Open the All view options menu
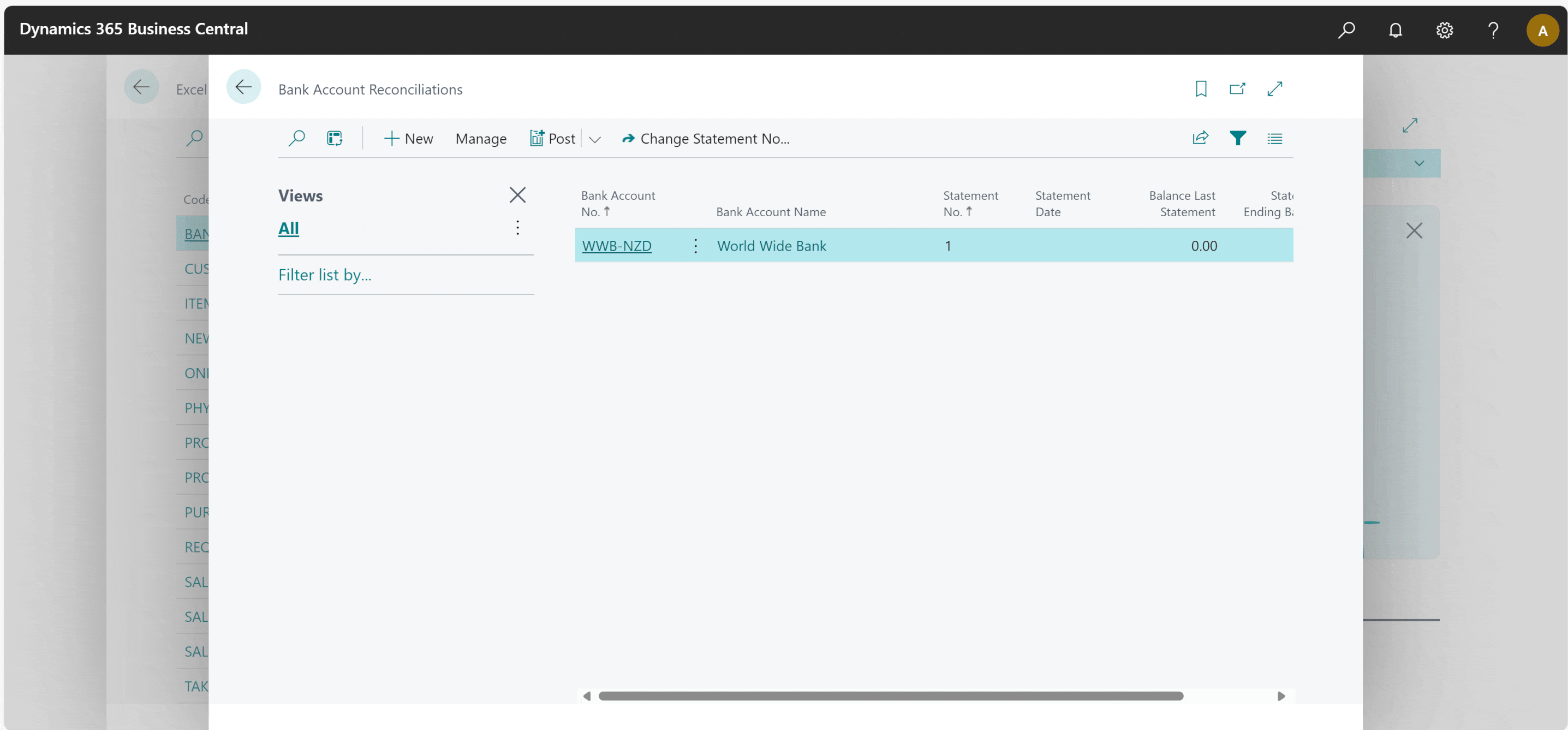The width and height of the screenshot is (1568, 730). [517, 228]
